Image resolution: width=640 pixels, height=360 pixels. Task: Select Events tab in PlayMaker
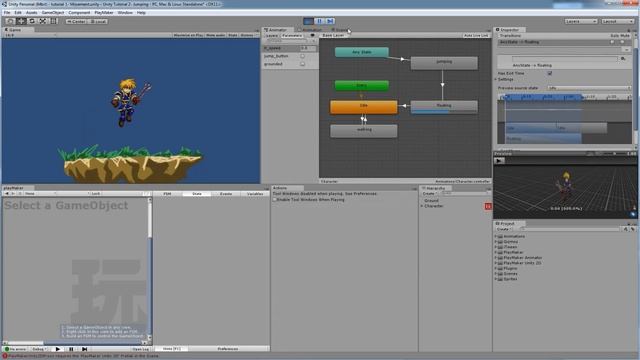coord(226,194)
